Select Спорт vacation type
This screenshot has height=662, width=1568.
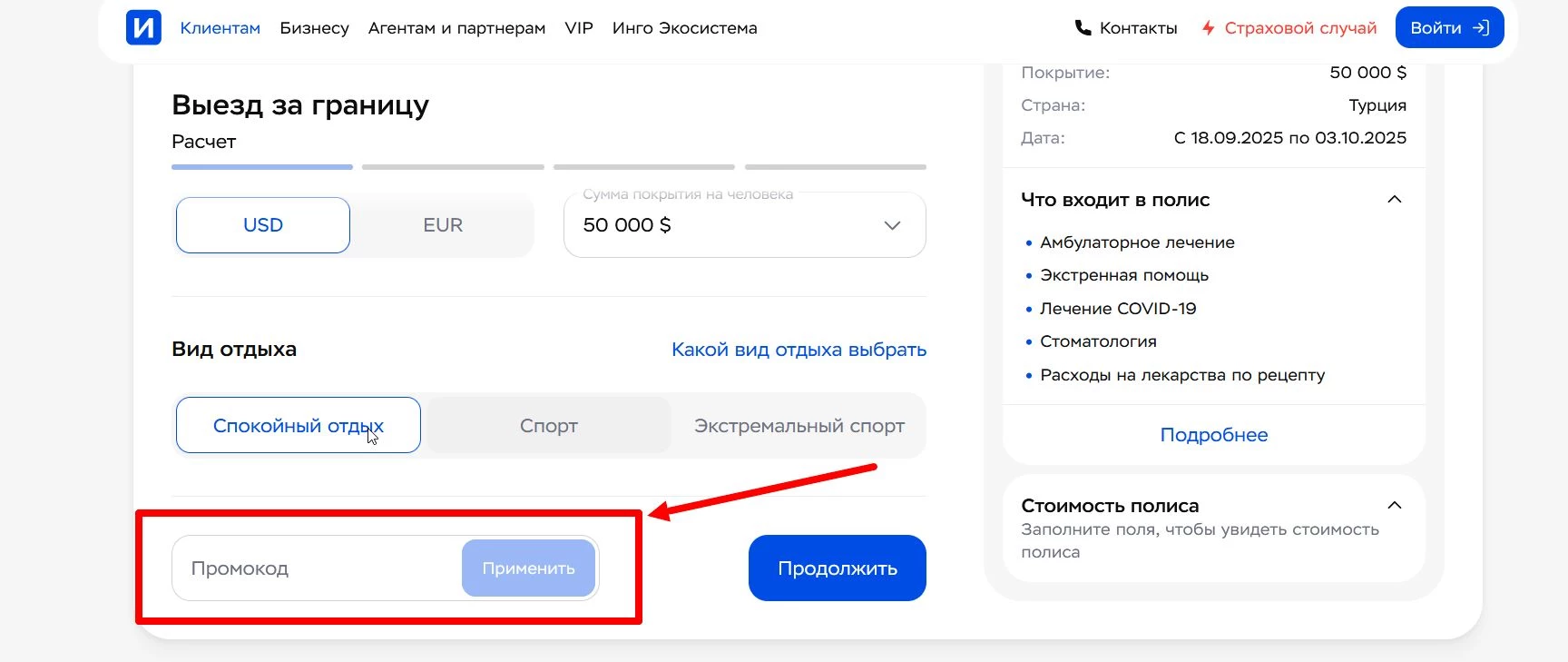point(548,425)
